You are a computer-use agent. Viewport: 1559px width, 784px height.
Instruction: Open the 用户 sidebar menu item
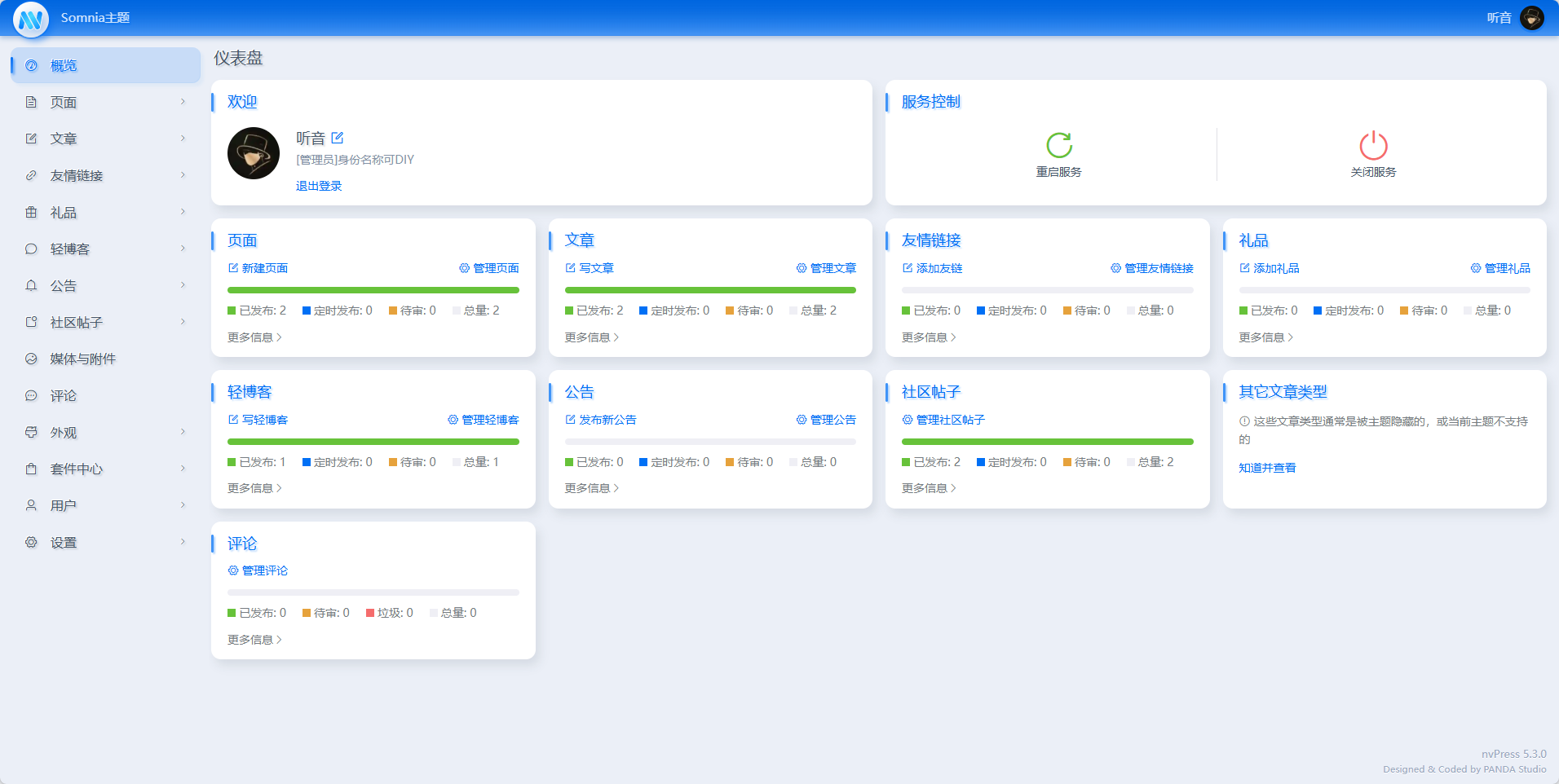pyautogui.click(x=64, y=505)
